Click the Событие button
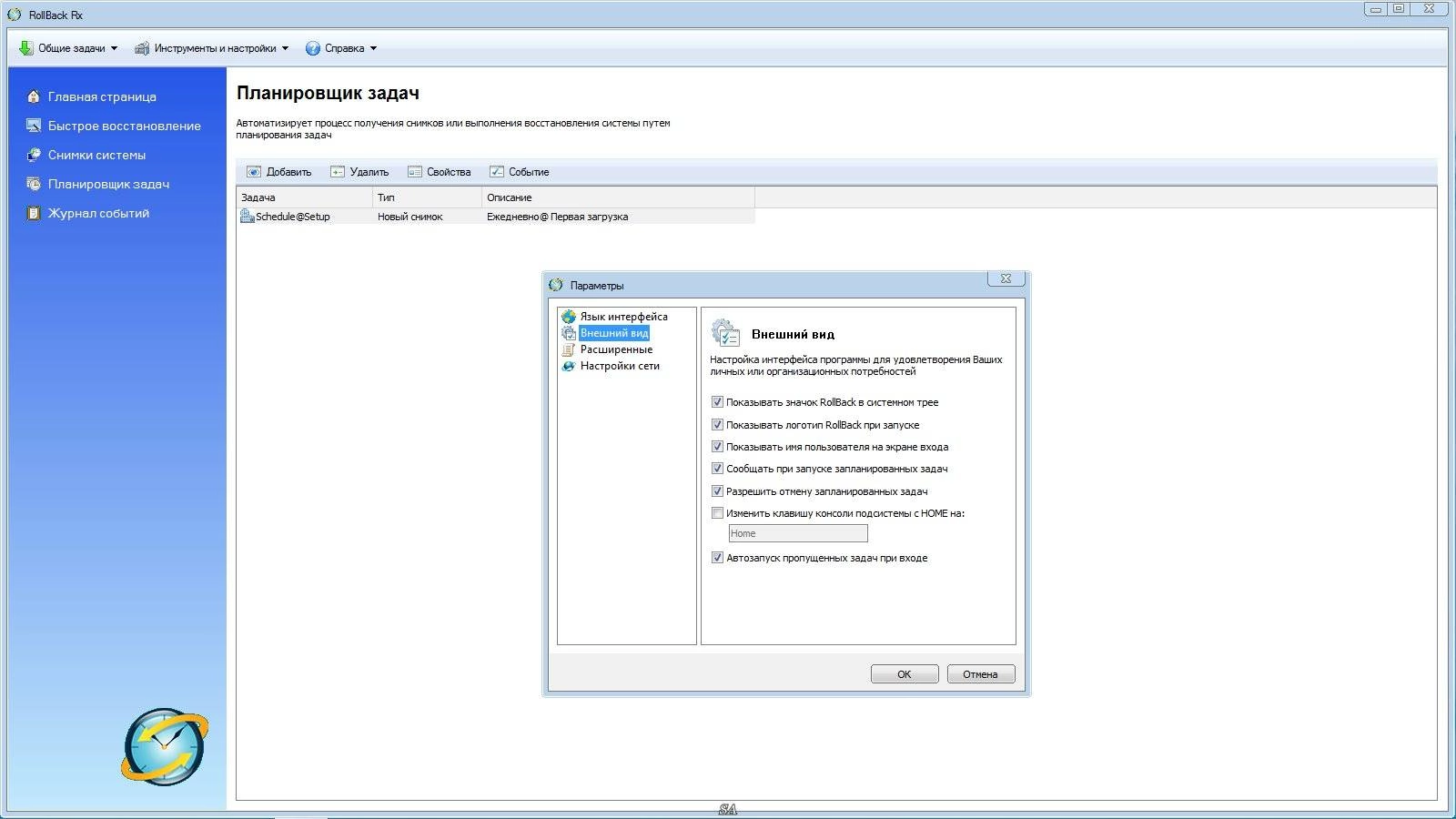Viewport: 1456px width, 819px height. click(520, 172)
